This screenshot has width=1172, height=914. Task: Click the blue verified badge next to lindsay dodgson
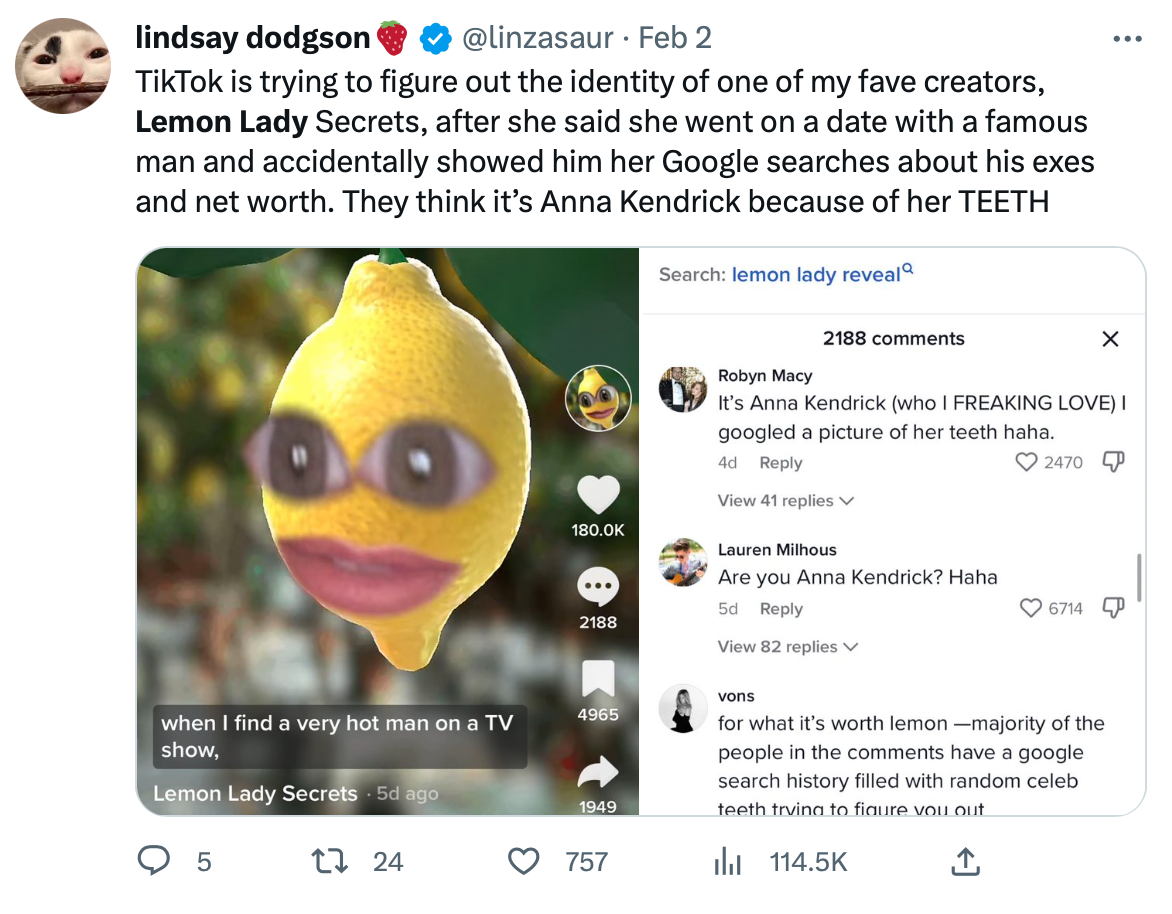coord(434,37)
